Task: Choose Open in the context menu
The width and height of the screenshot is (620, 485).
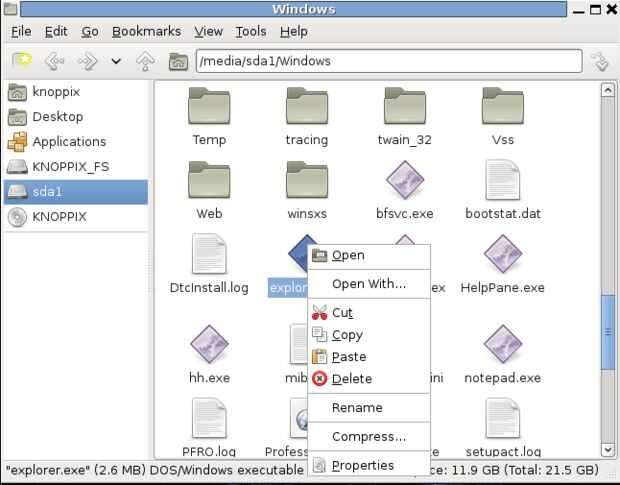Action: coord(369,255)
